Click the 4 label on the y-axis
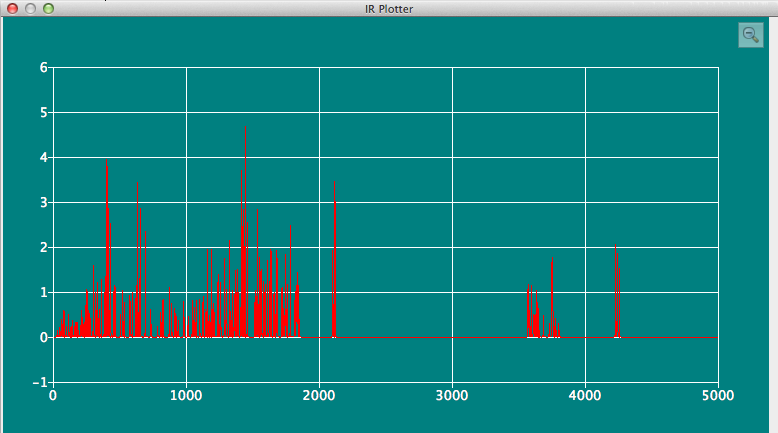This screenshot has width=778, height=433. coord(43,158)
